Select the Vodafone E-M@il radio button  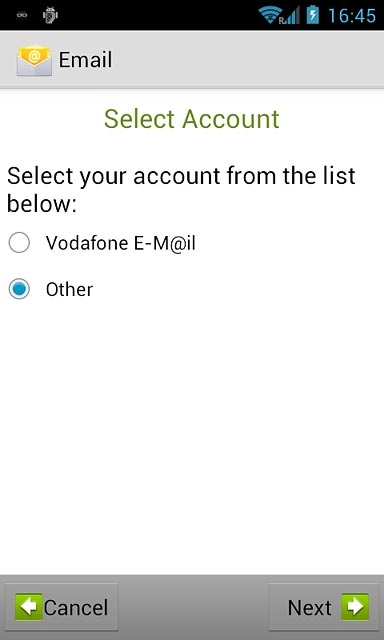(x=19, y=243)
